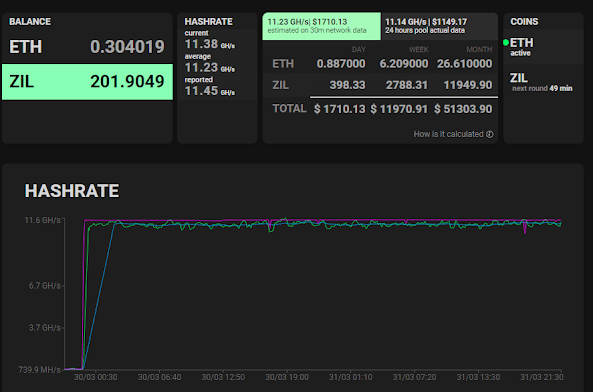Viewport: 593px width, 392px height.
Task: Click the next round 49 min text
Action: point(542,88)
